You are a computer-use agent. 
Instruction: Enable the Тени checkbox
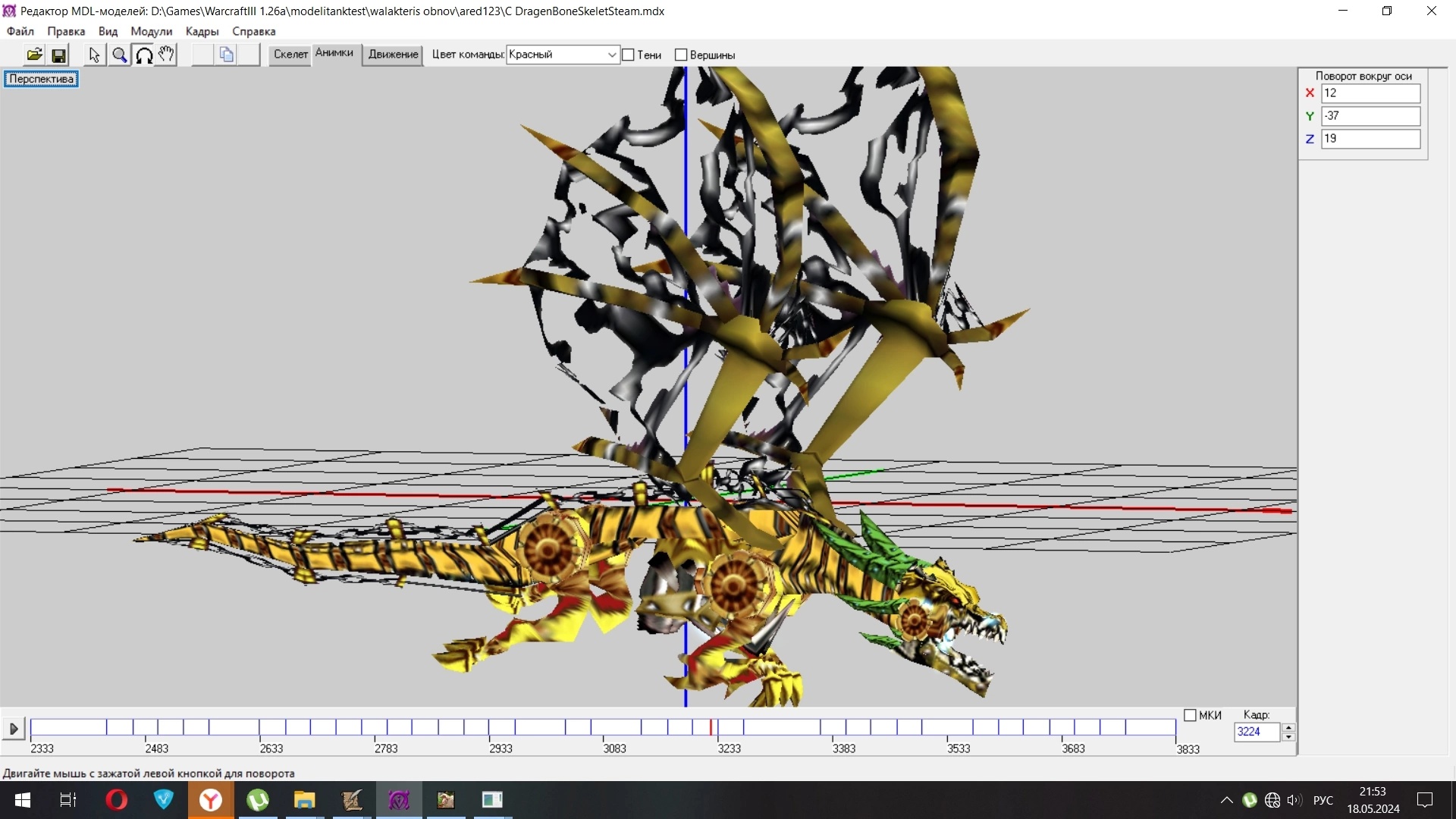click(628, 55)
